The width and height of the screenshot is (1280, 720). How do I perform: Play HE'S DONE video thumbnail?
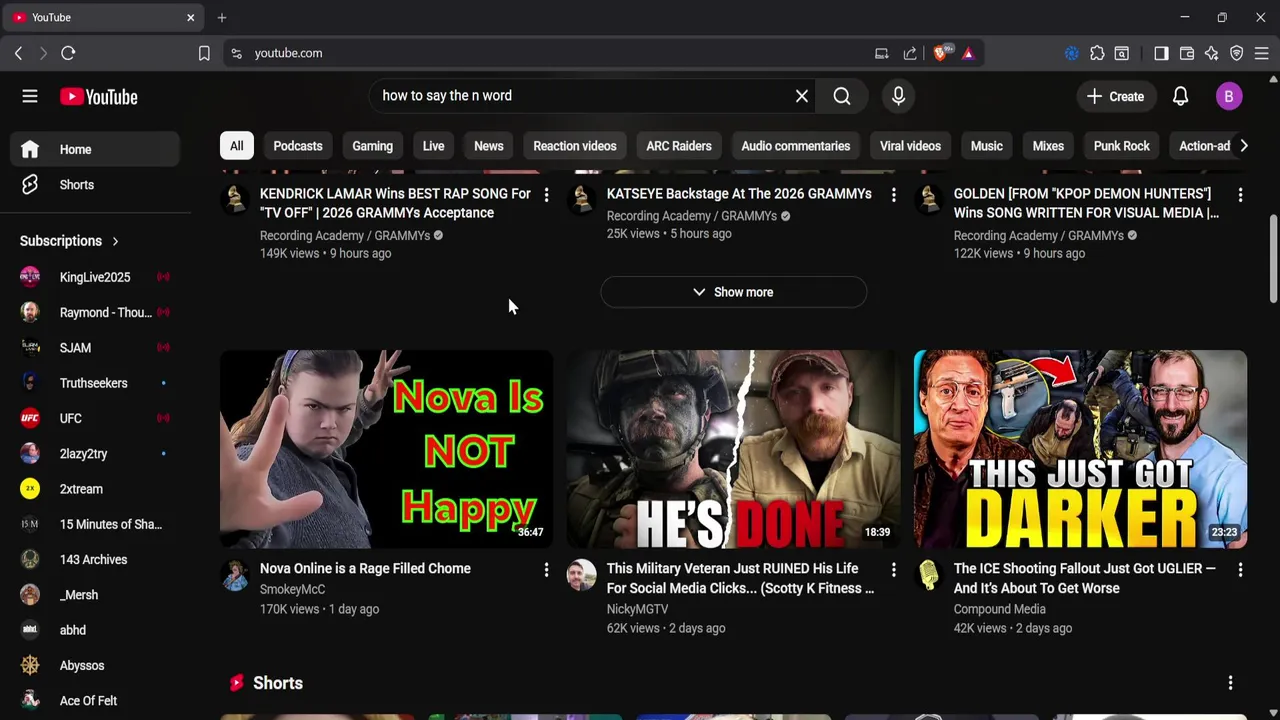click(733, 449)
